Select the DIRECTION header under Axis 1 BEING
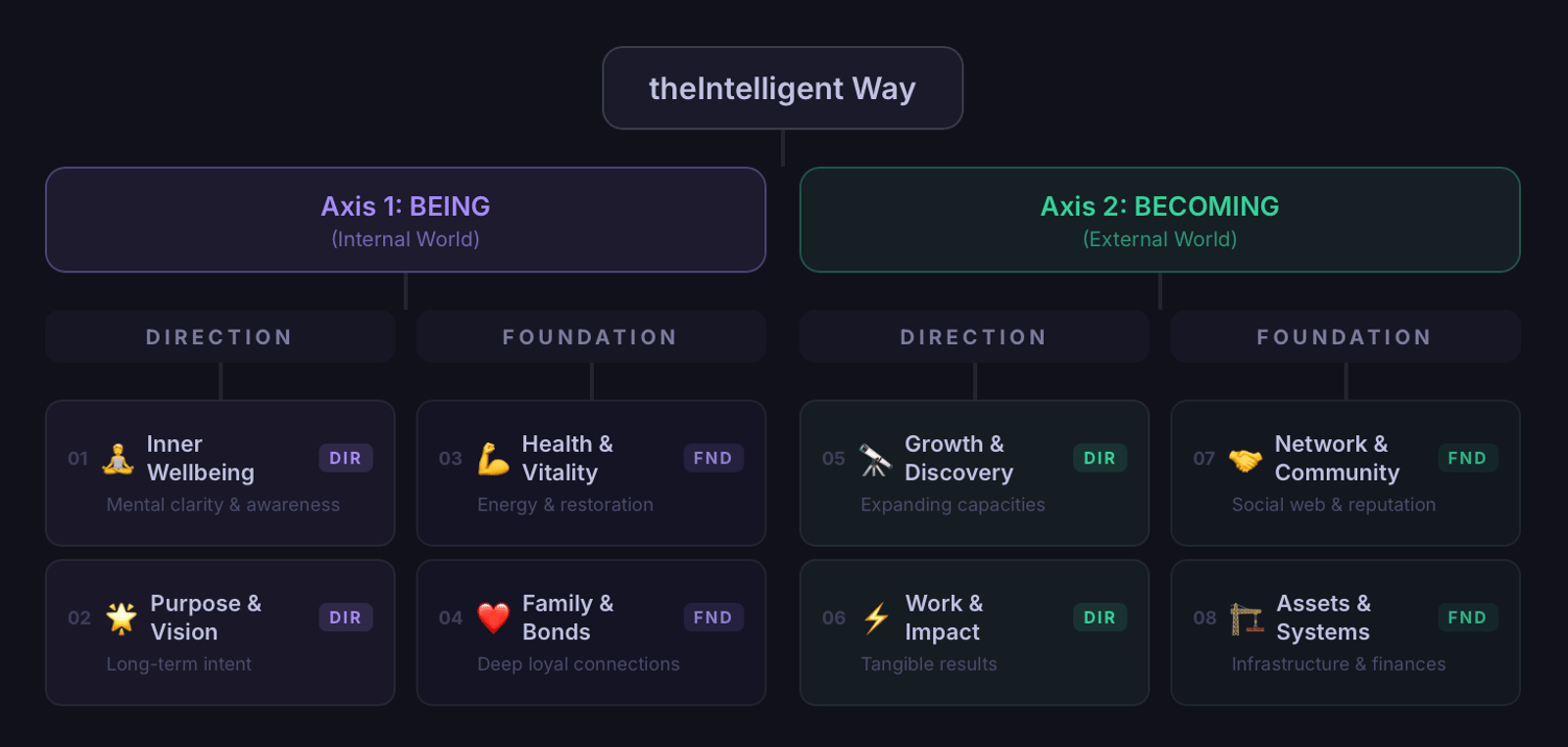The image size is (1568, 747). (x=220, y=337)
